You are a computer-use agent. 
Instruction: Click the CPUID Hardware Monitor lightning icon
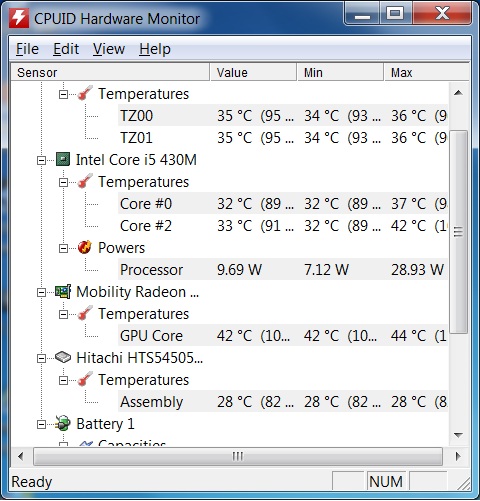19,18
